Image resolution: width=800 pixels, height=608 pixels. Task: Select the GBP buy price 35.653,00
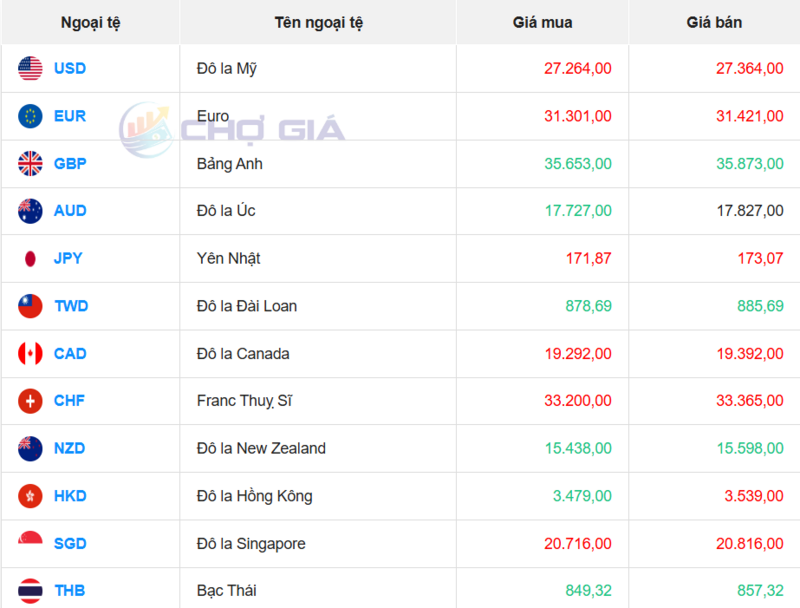[577, 164]
